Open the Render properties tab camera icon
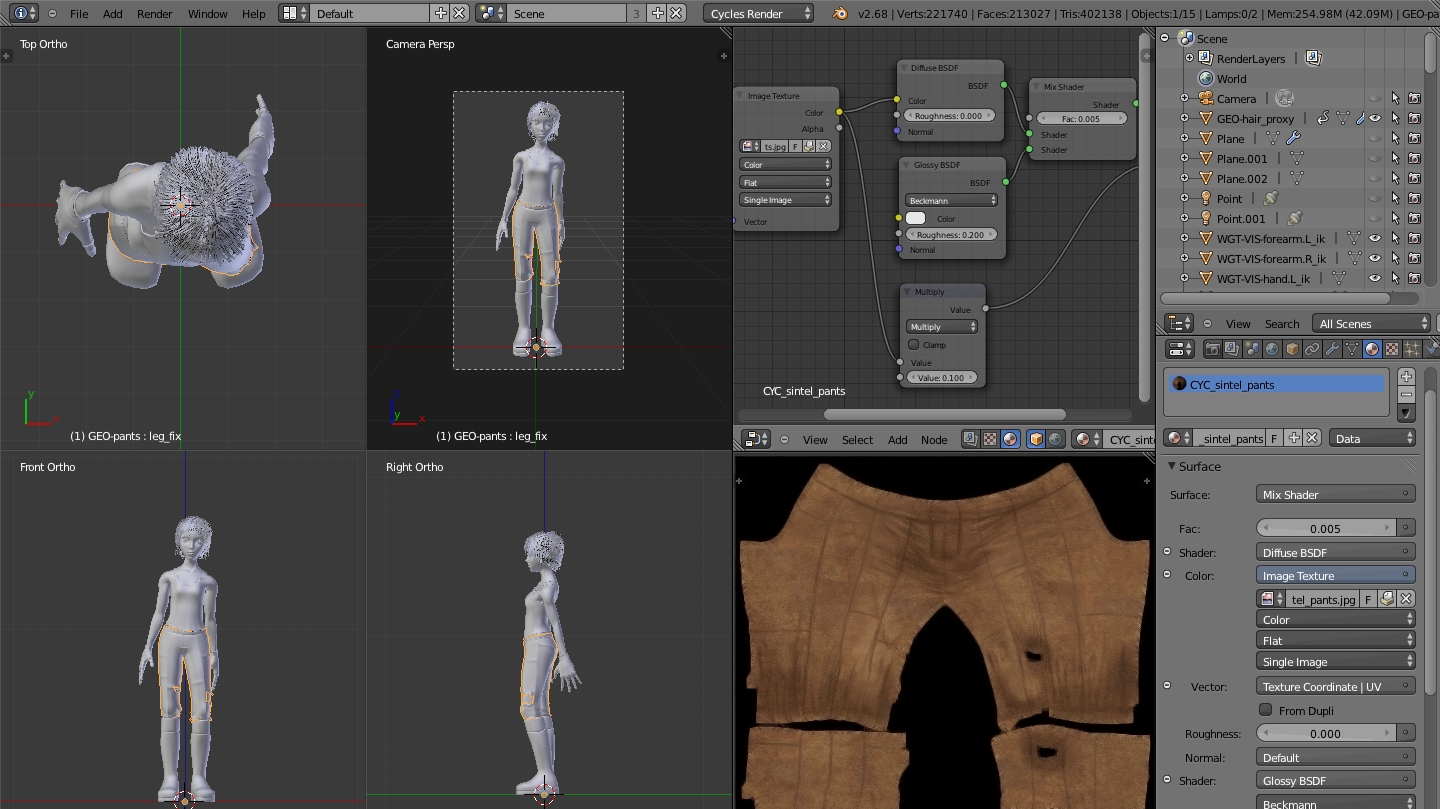1440x809 pixels. 1212,349
